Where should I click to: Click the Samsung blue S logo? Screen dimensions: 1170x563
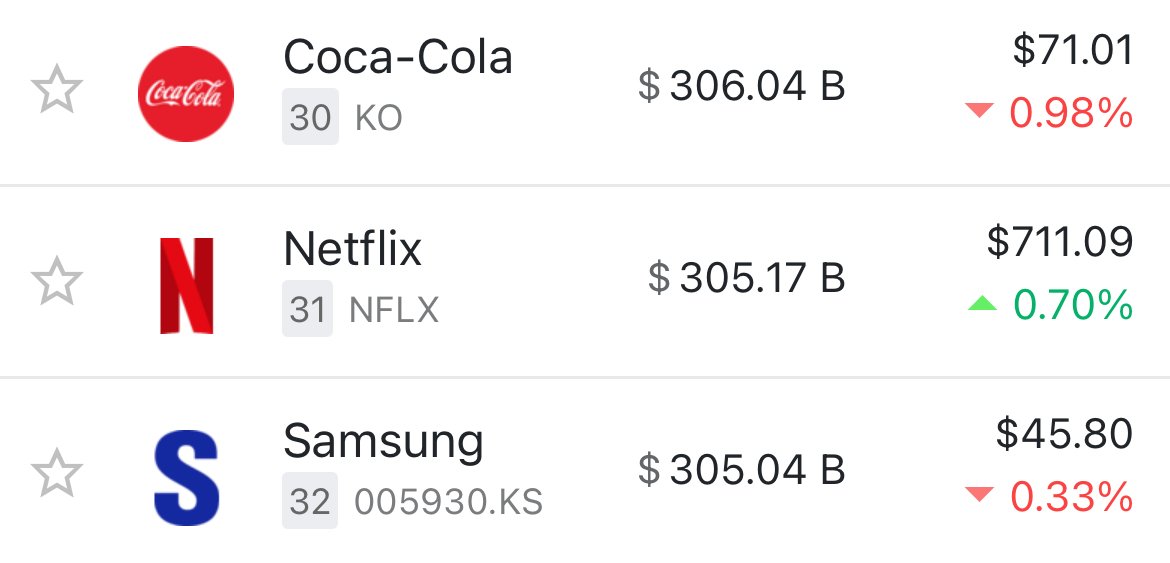click(x=187, y=476)
